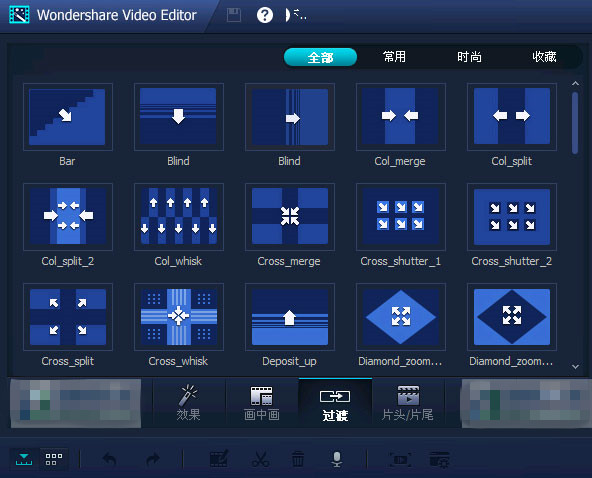Select the Deposit_up transition thumbnail
Image resolution: width=592 pixels, height=478 pixels.
[290, 317]
